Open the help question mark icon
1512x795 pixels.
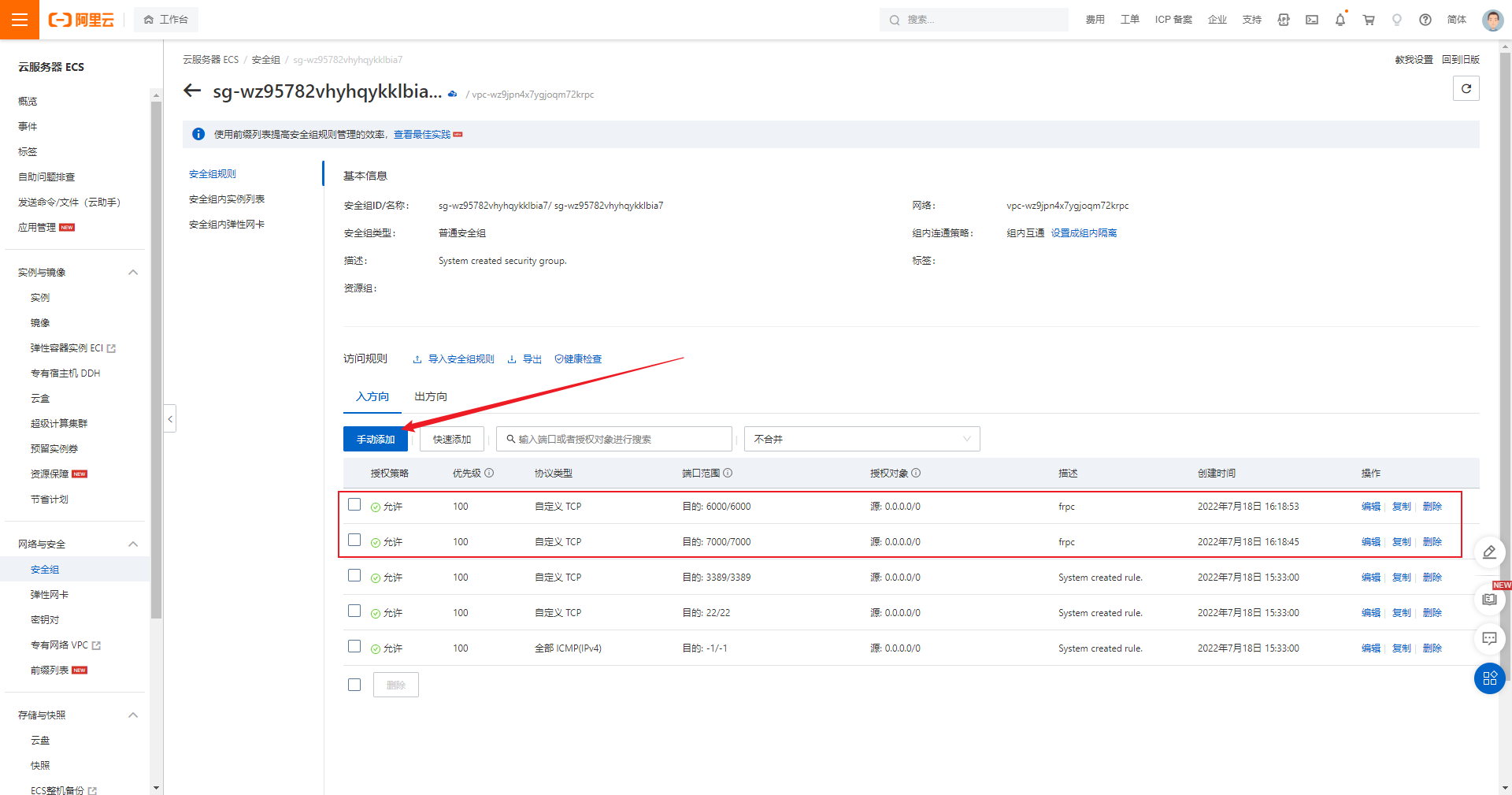(x=1425, y=20)
